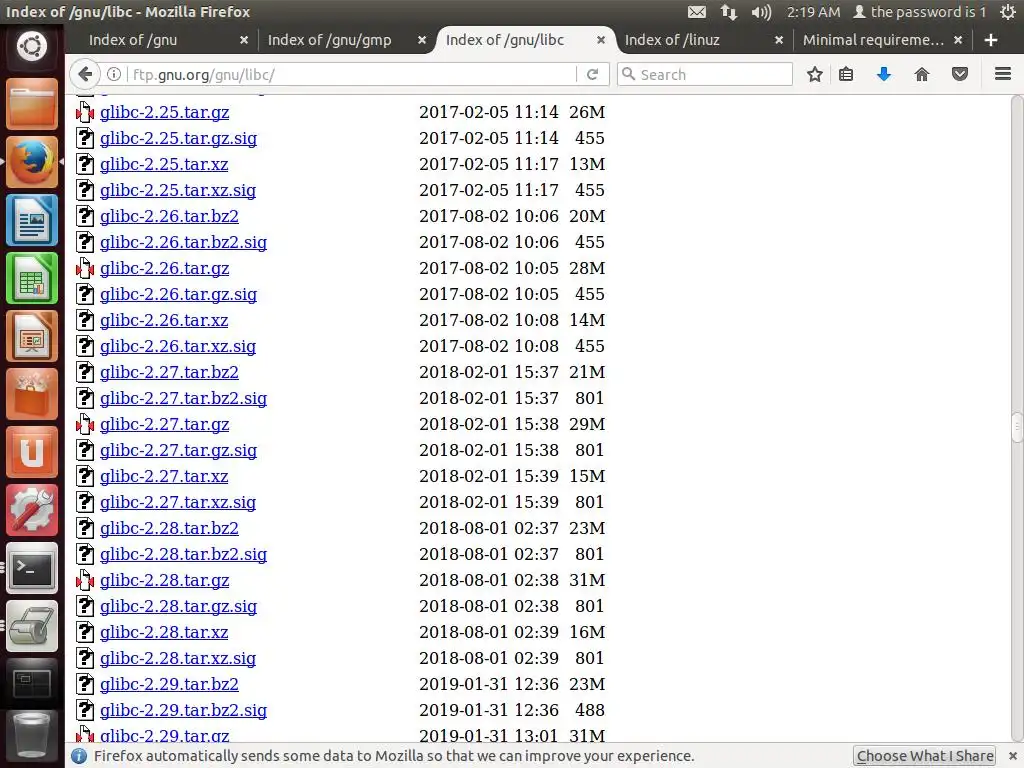Open glibc-2.26.tar.gz.sig link
This screenshot has height=768, width=1024.
[x=178, y=295]
